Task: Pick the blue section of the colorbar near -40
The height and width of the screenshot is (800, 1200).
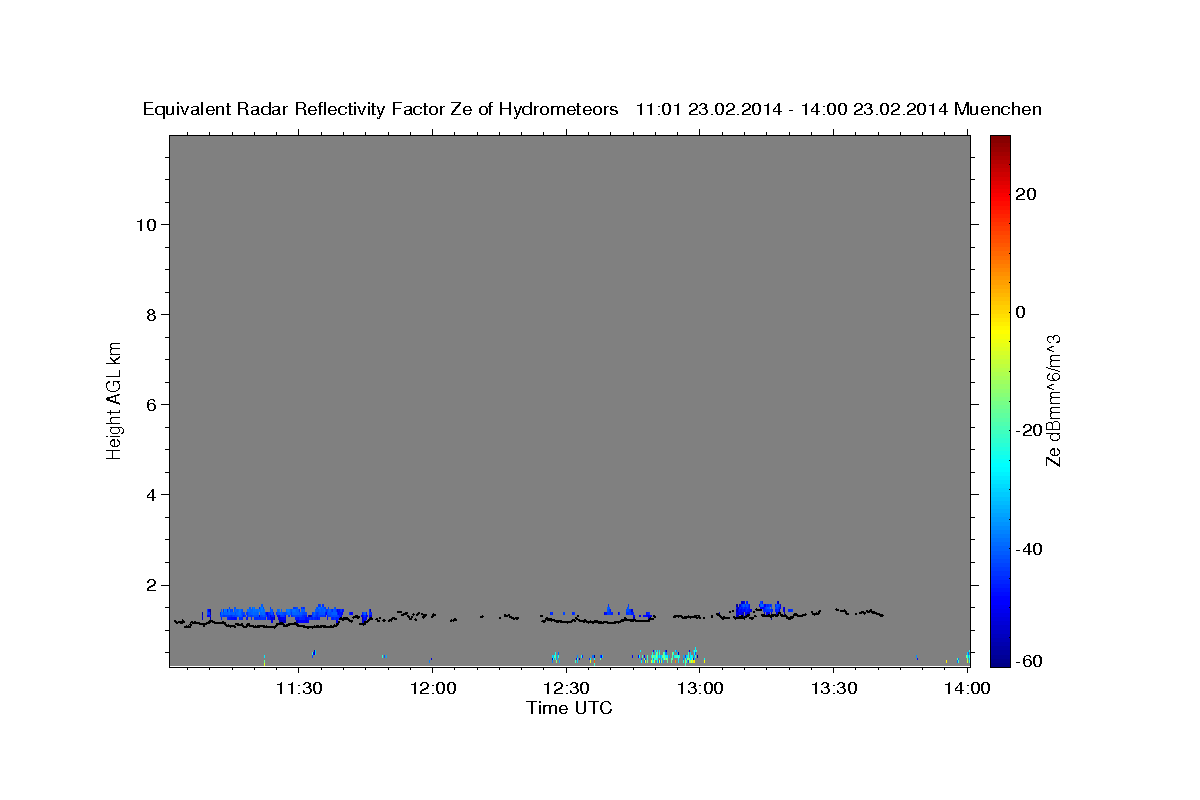Action: (x=1000, y=548)
